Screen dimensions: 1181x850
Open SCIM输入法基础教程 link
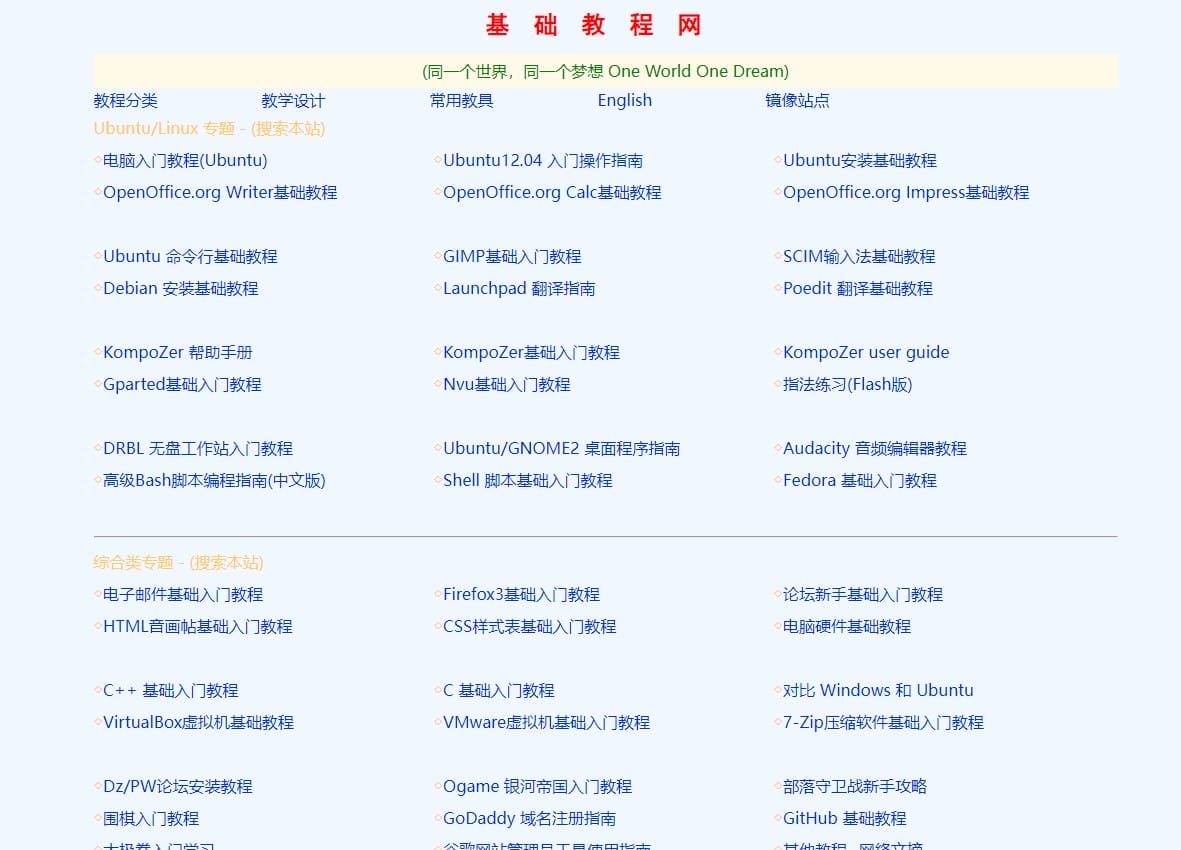tap(859, 257)
